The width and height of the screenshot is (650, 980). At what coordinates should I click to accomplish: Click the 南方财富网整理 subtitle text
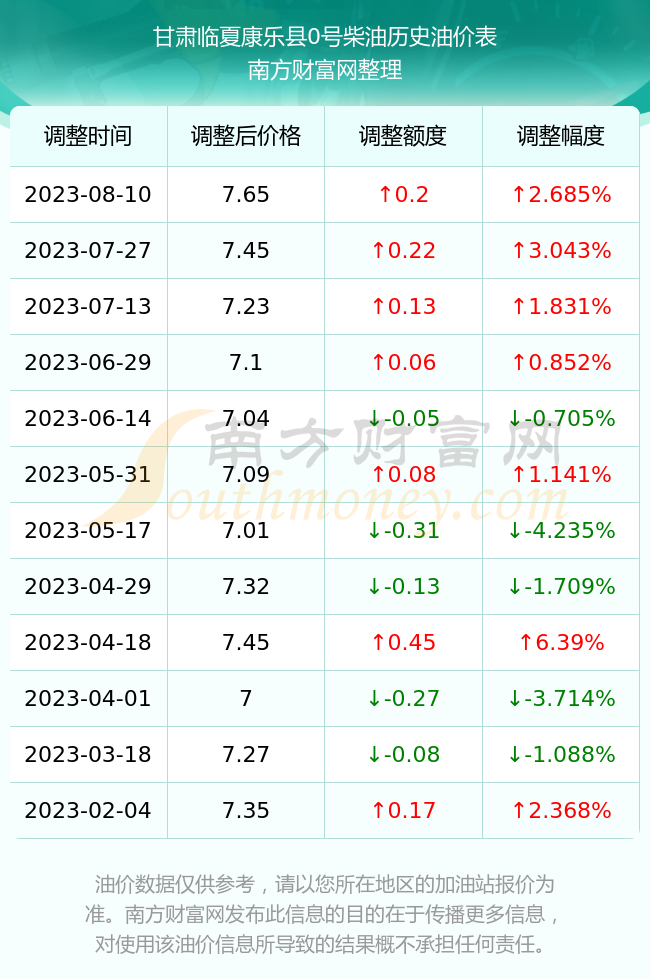325,70
